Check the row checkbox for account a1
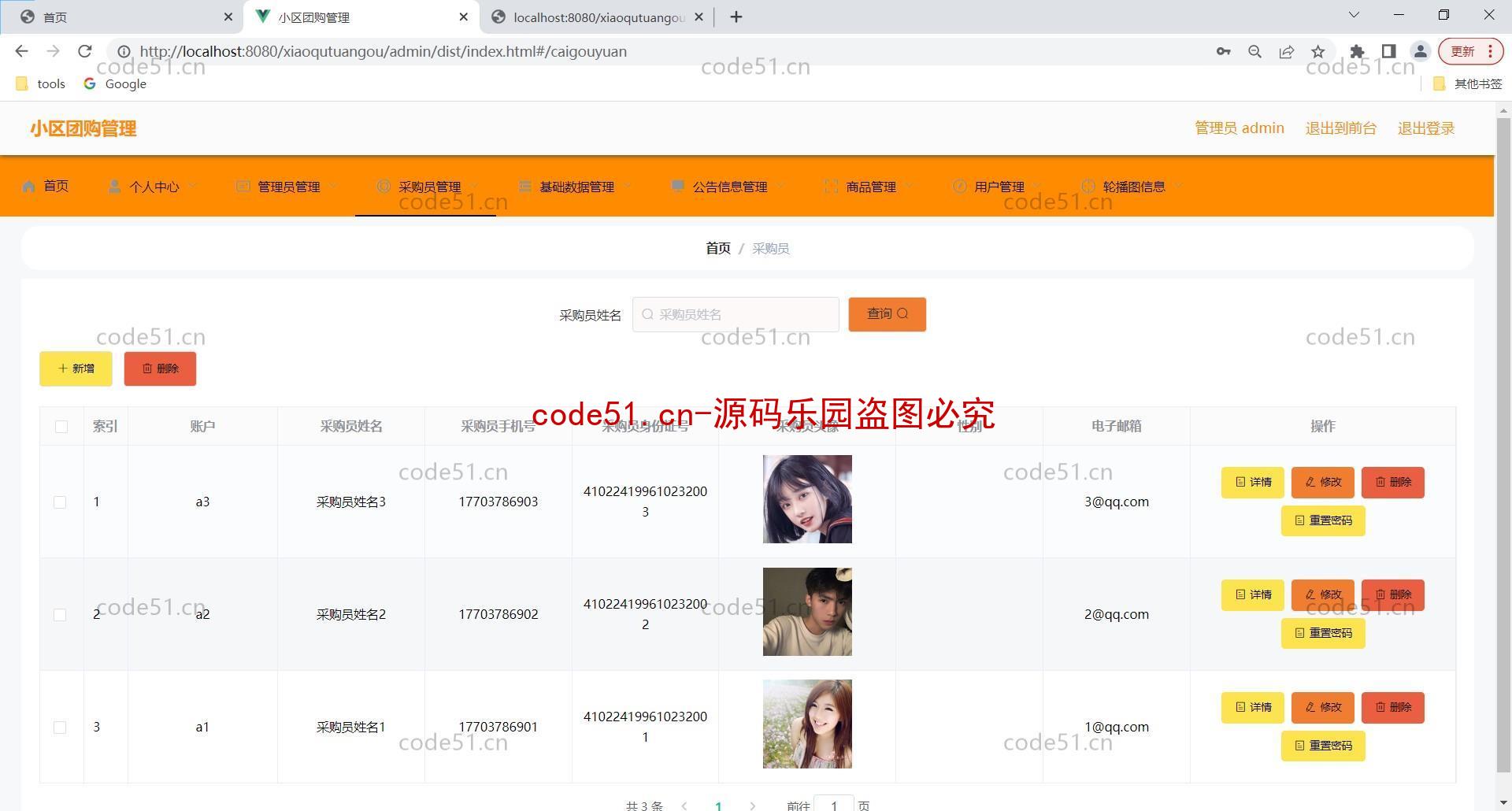The image size is (1512, 811). (60, 728)
